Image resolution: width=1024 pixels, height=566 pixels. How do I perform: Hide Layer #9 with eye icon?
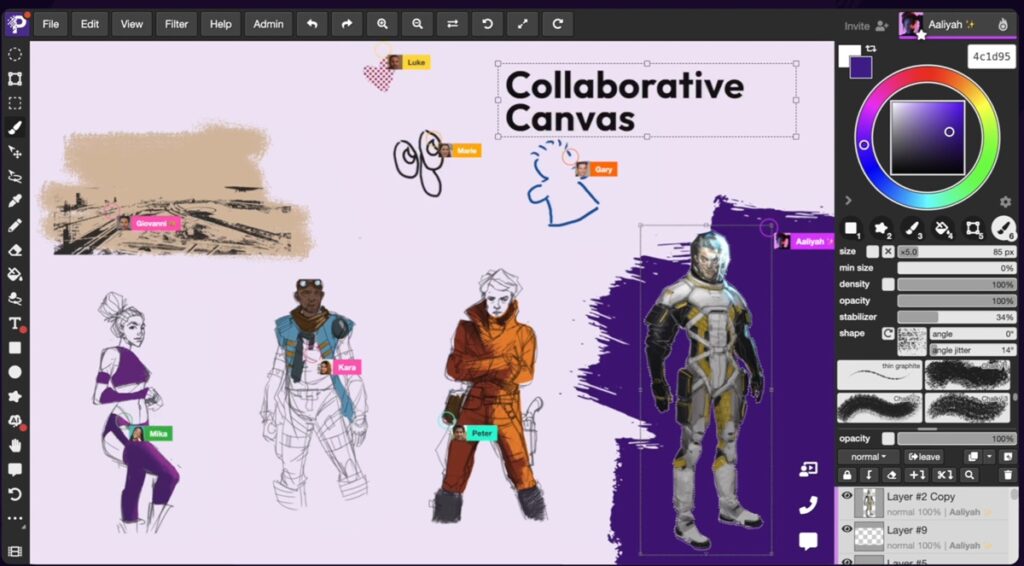847,529
